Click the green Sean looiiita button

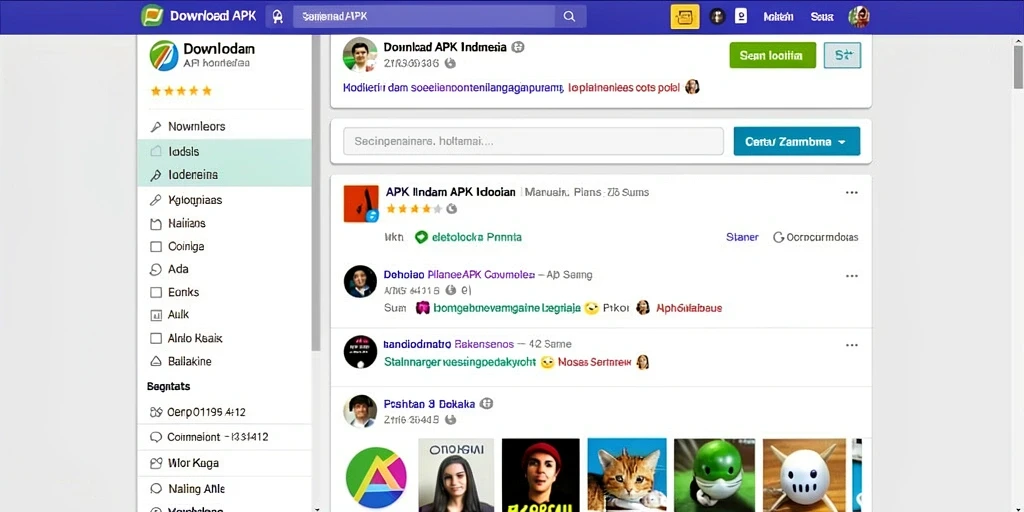773,56
